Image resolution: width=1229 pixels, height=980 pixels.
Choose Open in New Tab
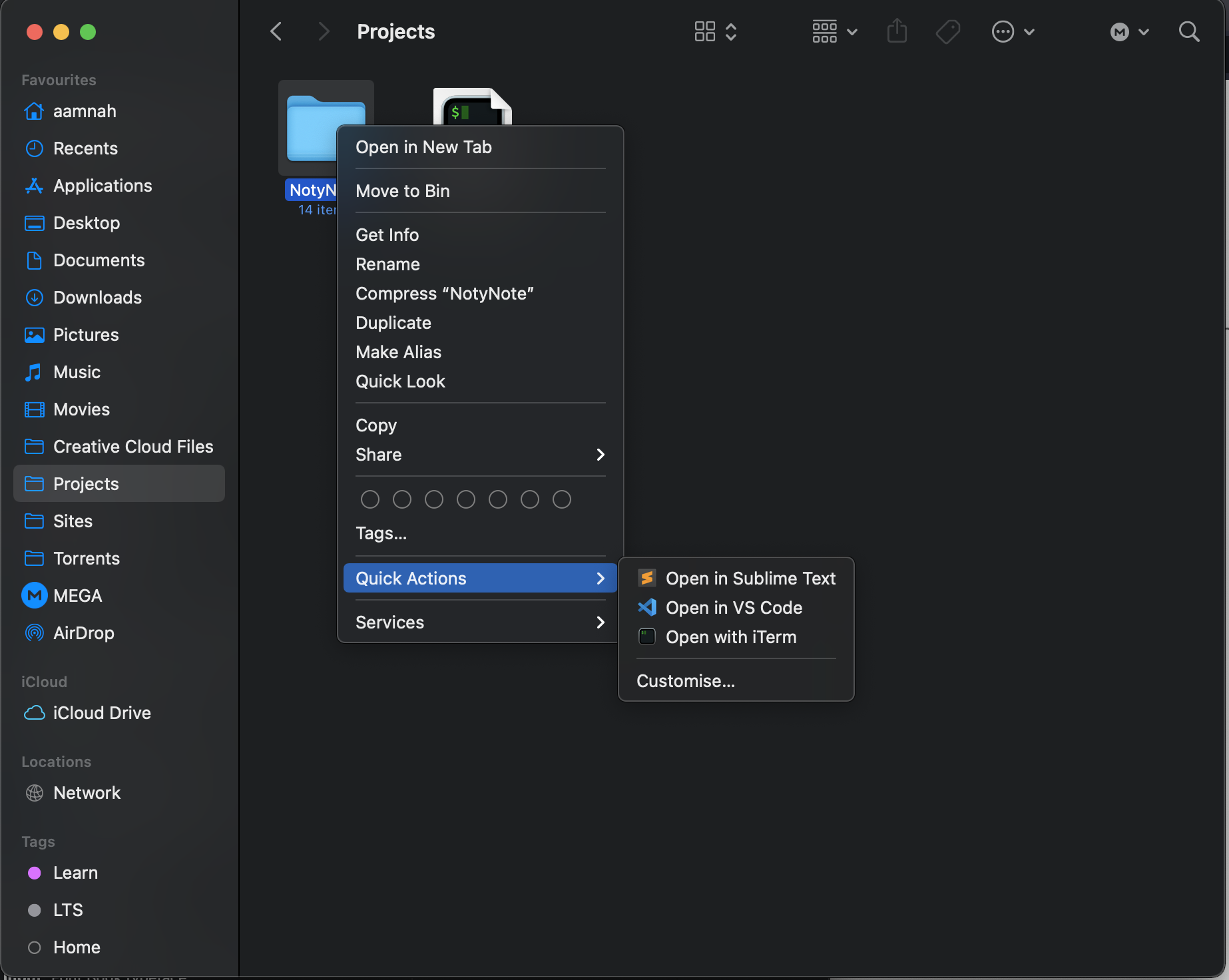click(480, 147)
